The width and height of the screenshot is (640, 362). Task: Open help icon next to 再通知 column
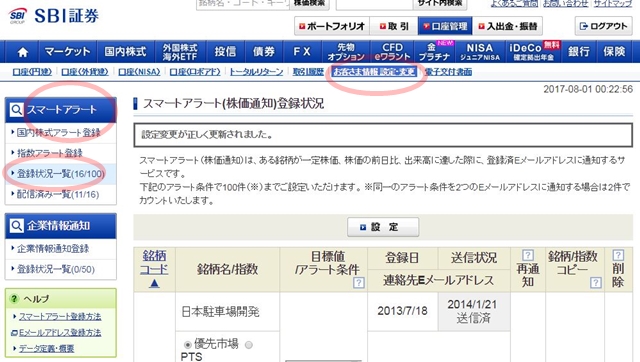(528, 255)
